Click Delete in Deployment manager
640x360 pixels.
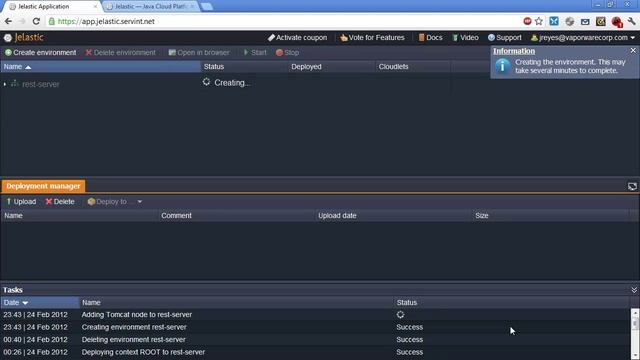point(60,202)
